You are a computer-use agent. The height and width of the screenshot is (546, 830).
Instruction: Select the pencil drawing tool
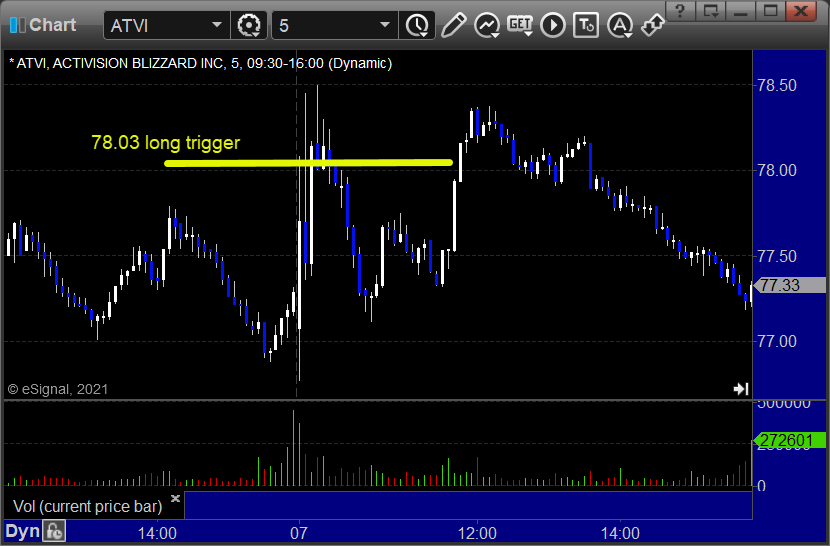coord(454,25)
